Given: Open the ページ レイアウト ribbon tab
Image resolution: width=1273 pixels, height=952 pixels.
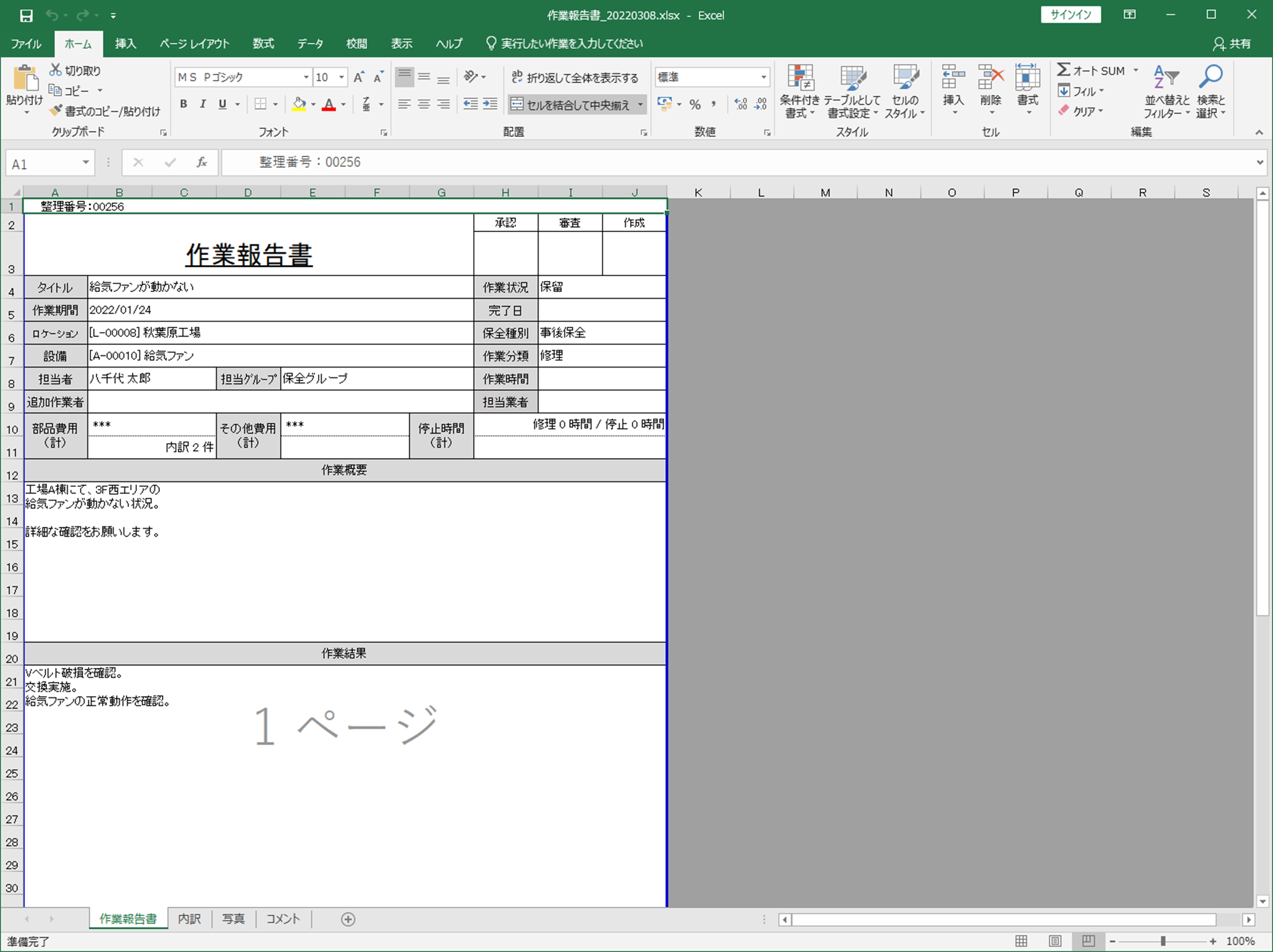Looking at the screenshot, I should (x=194, y=44).
